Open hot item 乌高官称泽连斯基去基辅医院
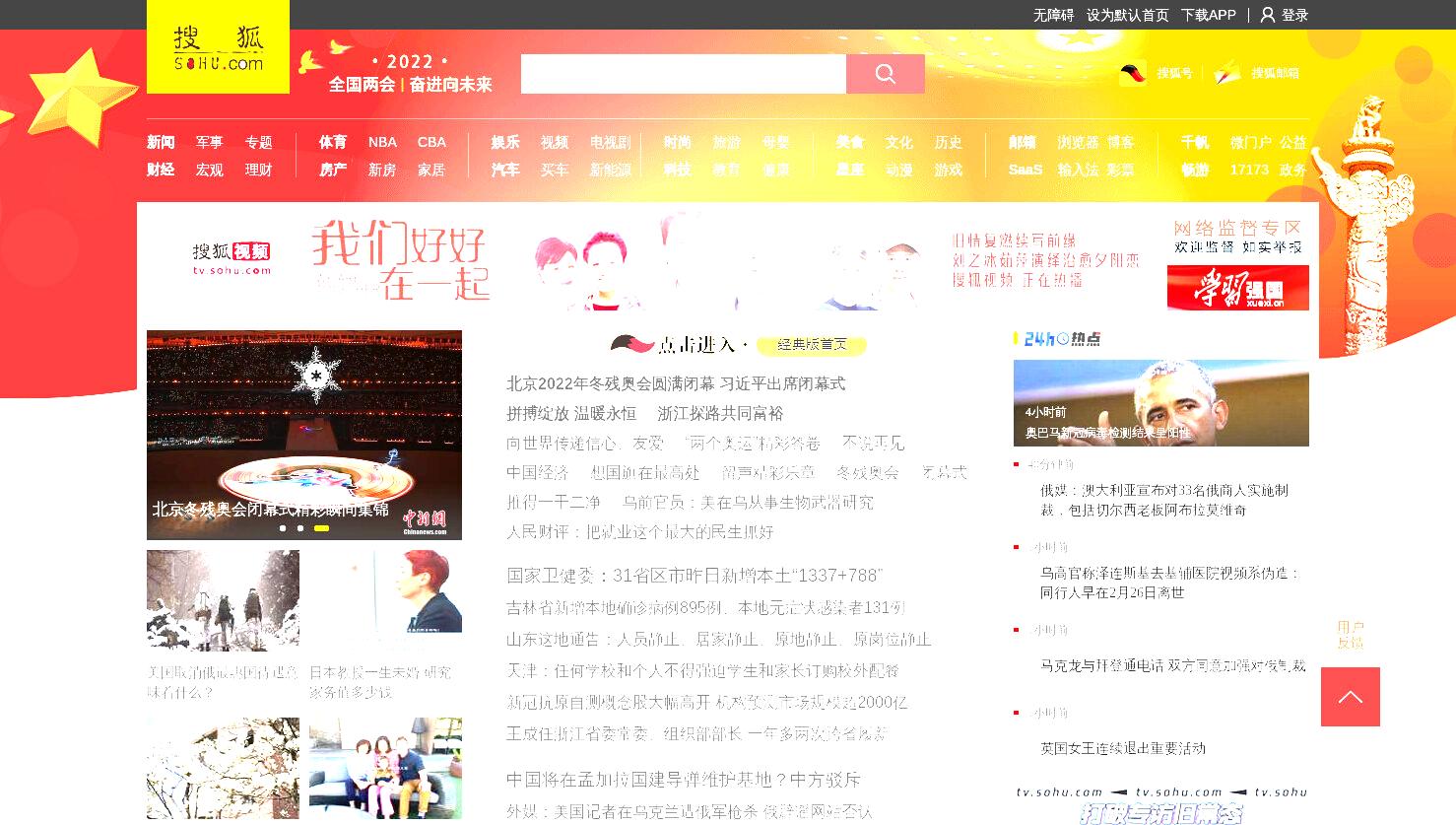The height and width of the screenshot is (825, 1456). click(x=1170, y=583)
